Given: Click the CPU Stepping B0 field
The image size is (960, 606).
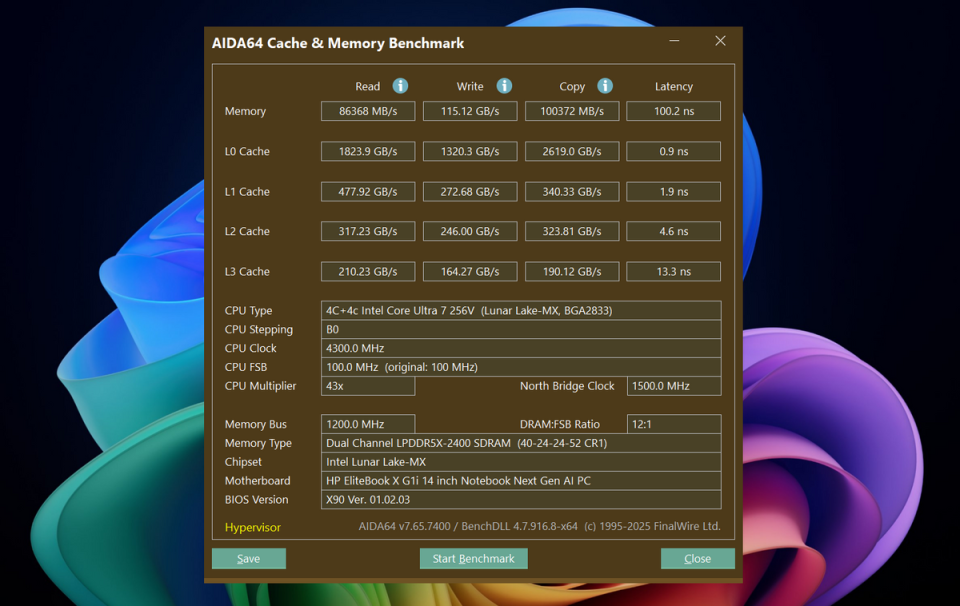Looking at the screenshot, I should coord(521,329).
